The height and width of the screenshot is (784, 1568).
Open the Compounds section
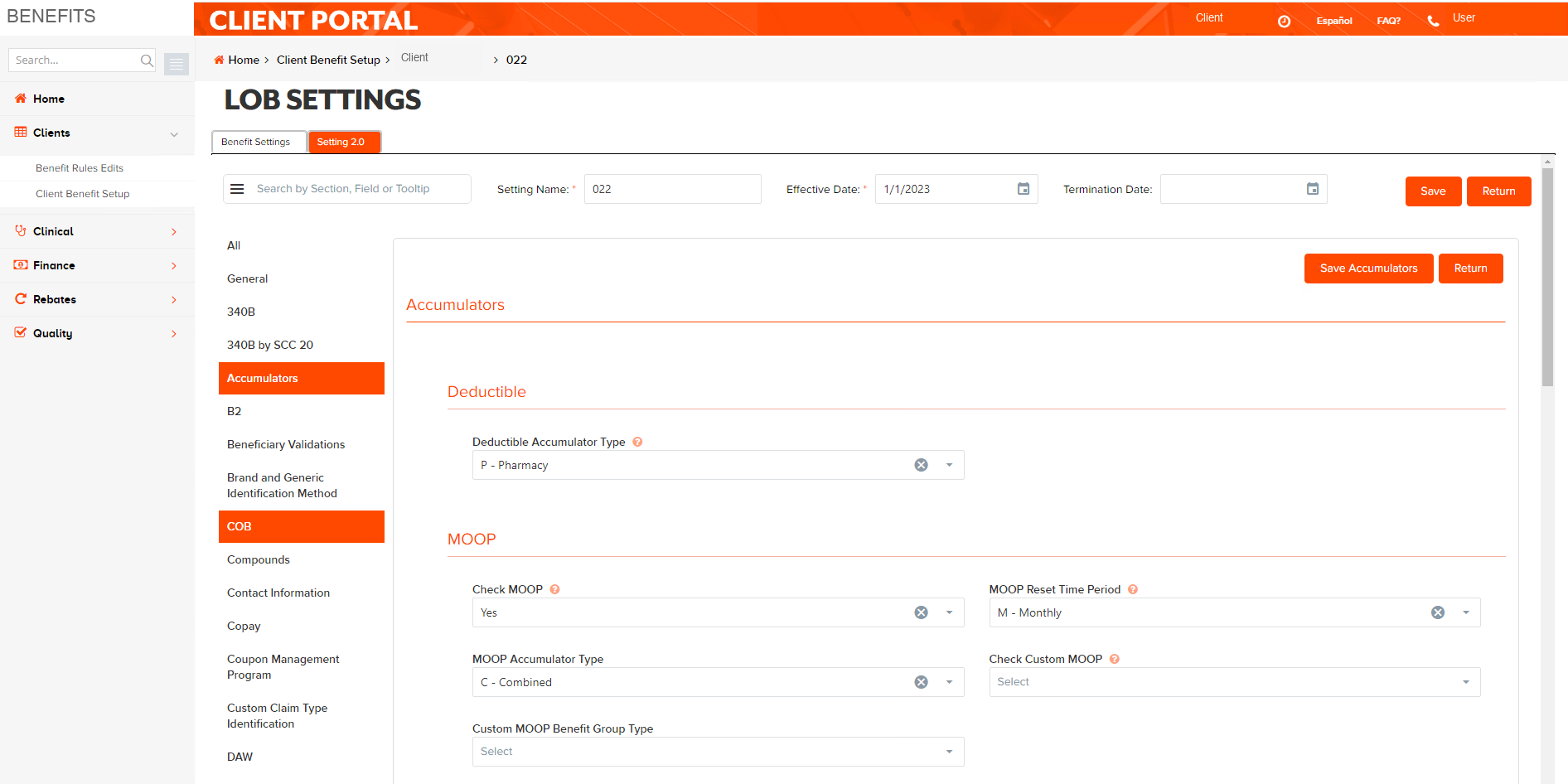(x=302, y=559)
